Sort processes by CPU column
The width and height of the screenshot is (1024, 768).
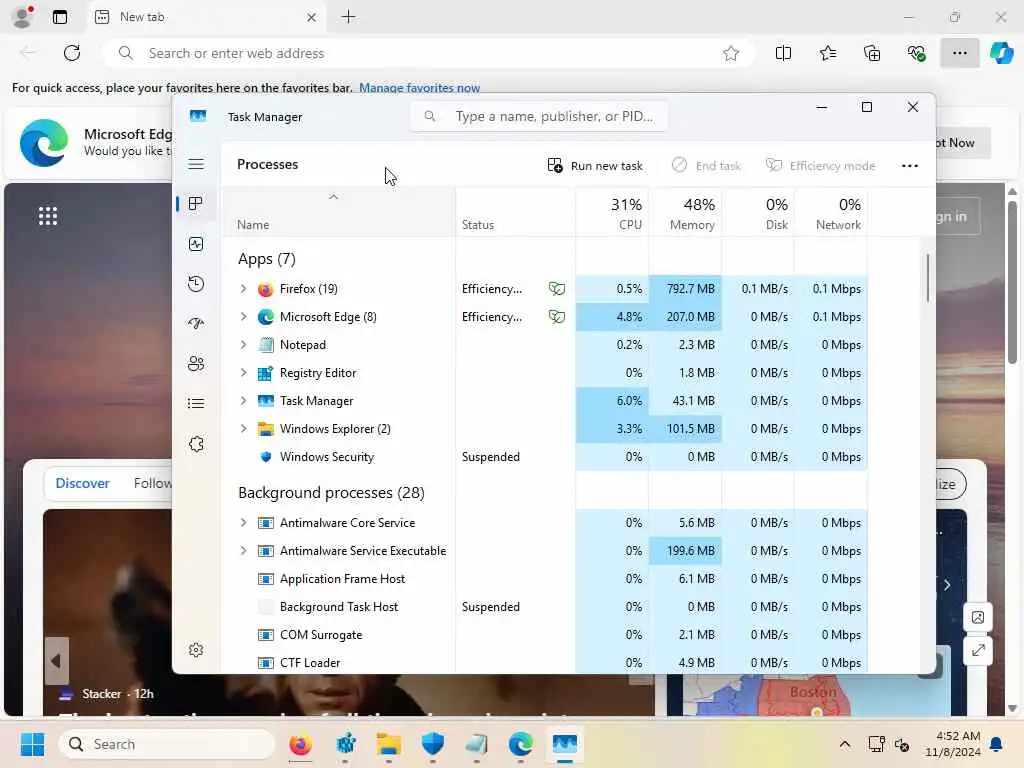pos(612,212)
